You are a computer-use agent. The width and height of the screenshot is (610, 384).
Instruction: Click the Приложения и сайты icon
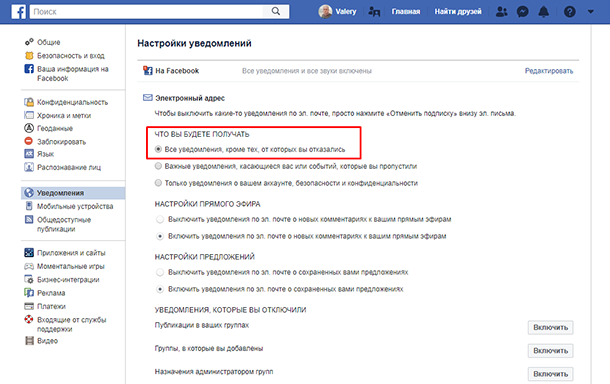[29, 252]
